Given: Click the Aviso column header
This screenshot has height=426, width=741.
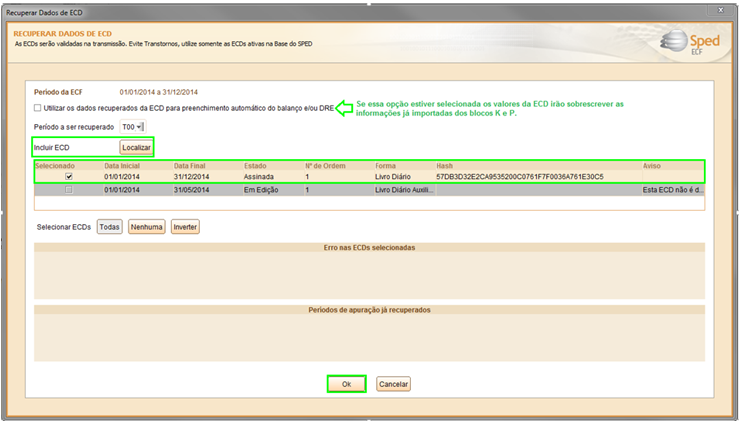Looking at the screenshot, I should tap(673, 166).
